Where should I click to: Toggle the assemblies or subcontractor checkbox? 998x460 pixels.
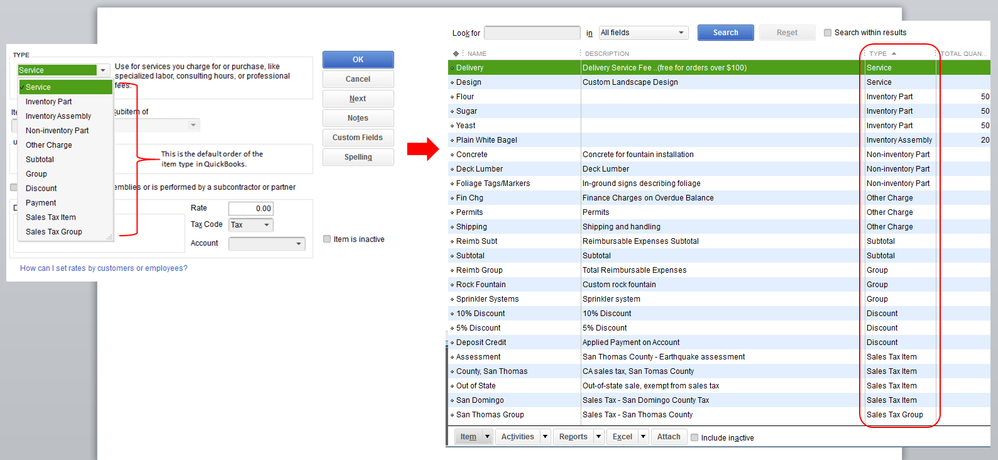pyautogui.click(x=13, y=188)
